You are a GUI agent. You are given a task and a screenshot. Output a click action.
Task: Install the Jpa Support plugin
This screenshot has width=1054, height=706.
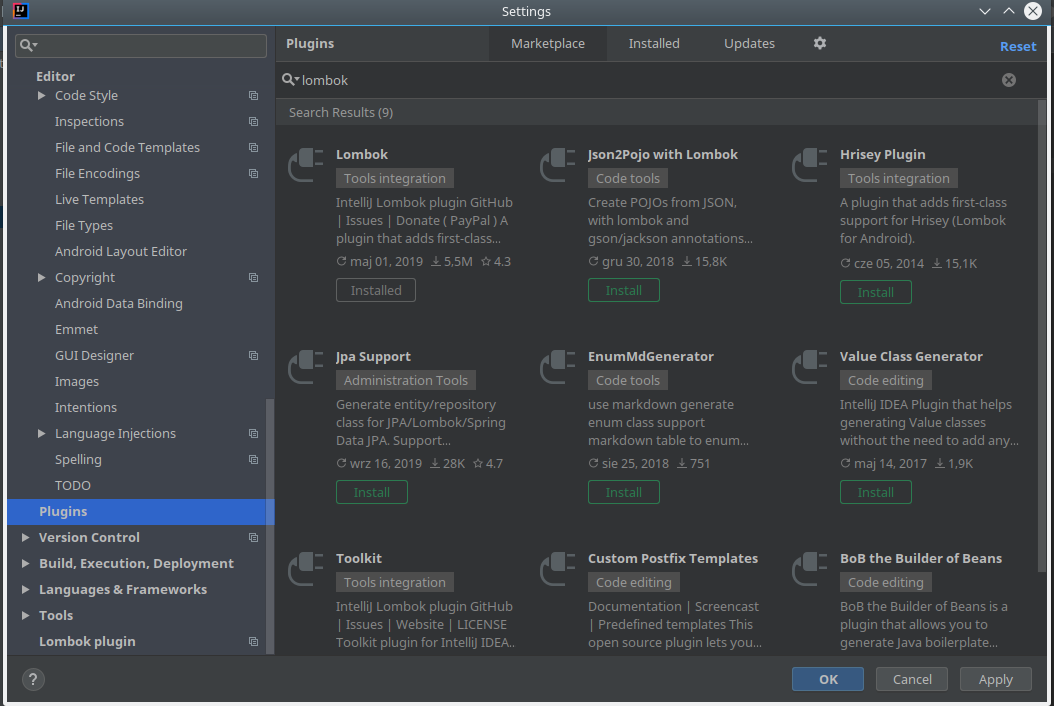372,492
